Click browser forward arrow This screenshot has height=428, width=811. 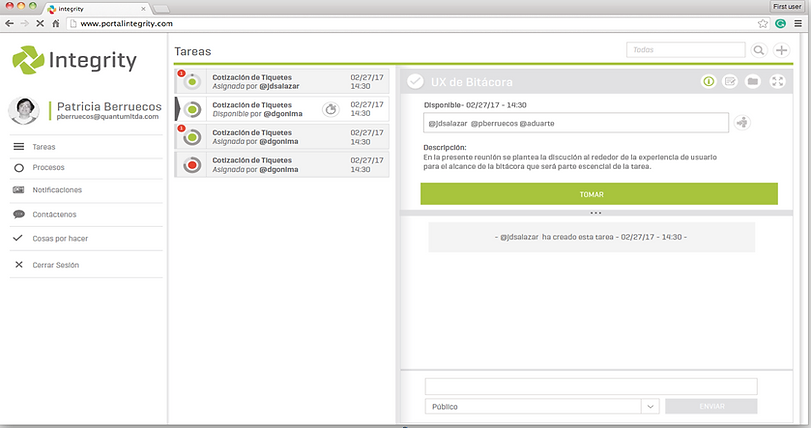(x=24, y=23)
